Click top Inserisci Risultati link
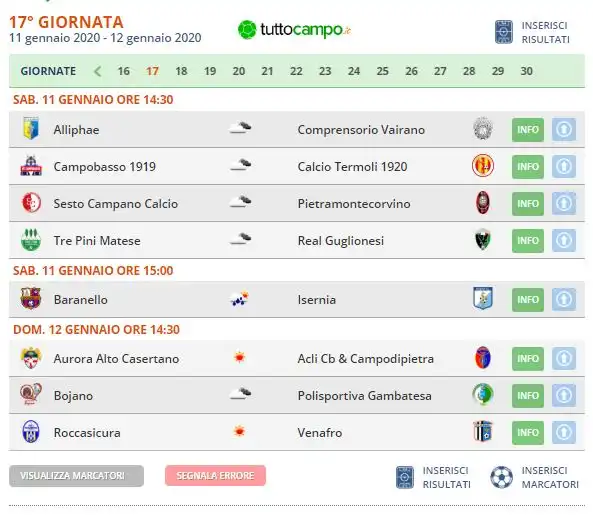 pyautogui.click(x=532, y=33)
